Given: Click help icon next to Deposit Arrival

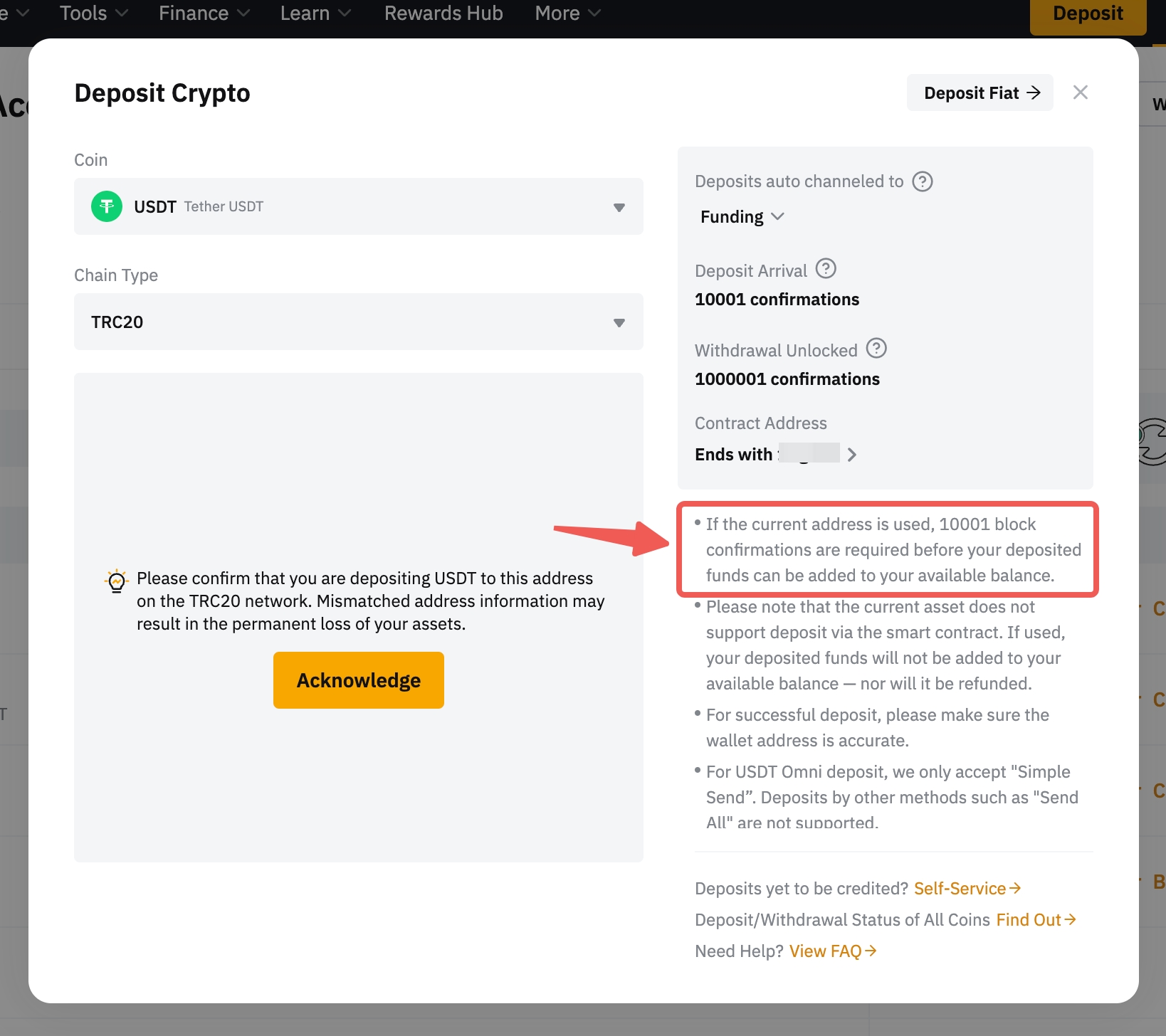Looking at the screenshot, I should 826,269.
